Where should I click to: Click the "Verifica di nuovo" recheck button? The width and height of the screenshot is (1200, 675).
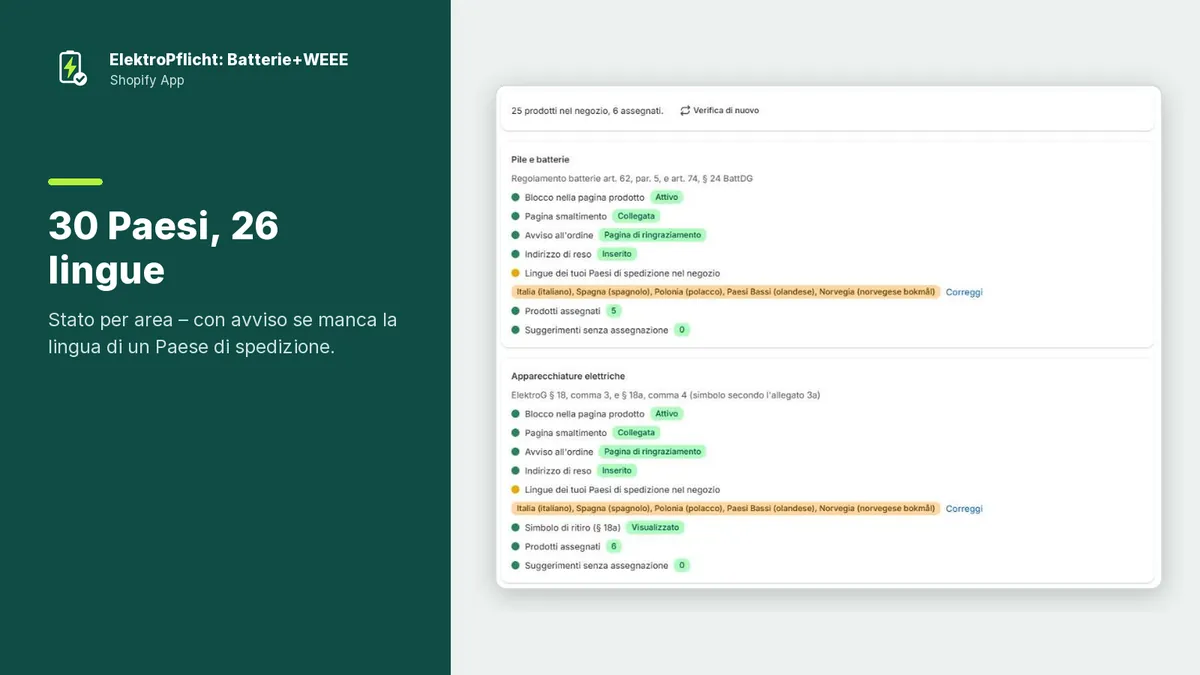(x=719, y=110)
